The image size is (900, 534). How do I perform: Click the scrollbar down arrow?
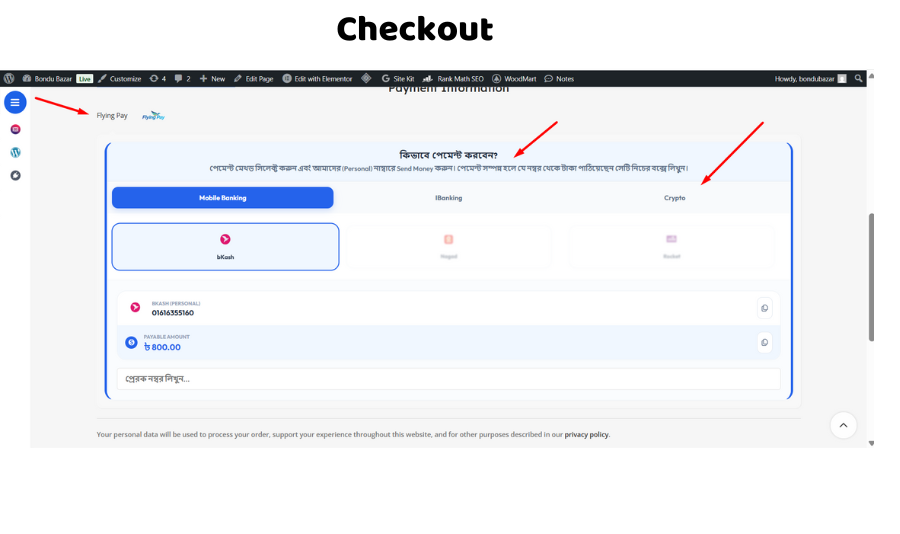[x=871, y=443]
